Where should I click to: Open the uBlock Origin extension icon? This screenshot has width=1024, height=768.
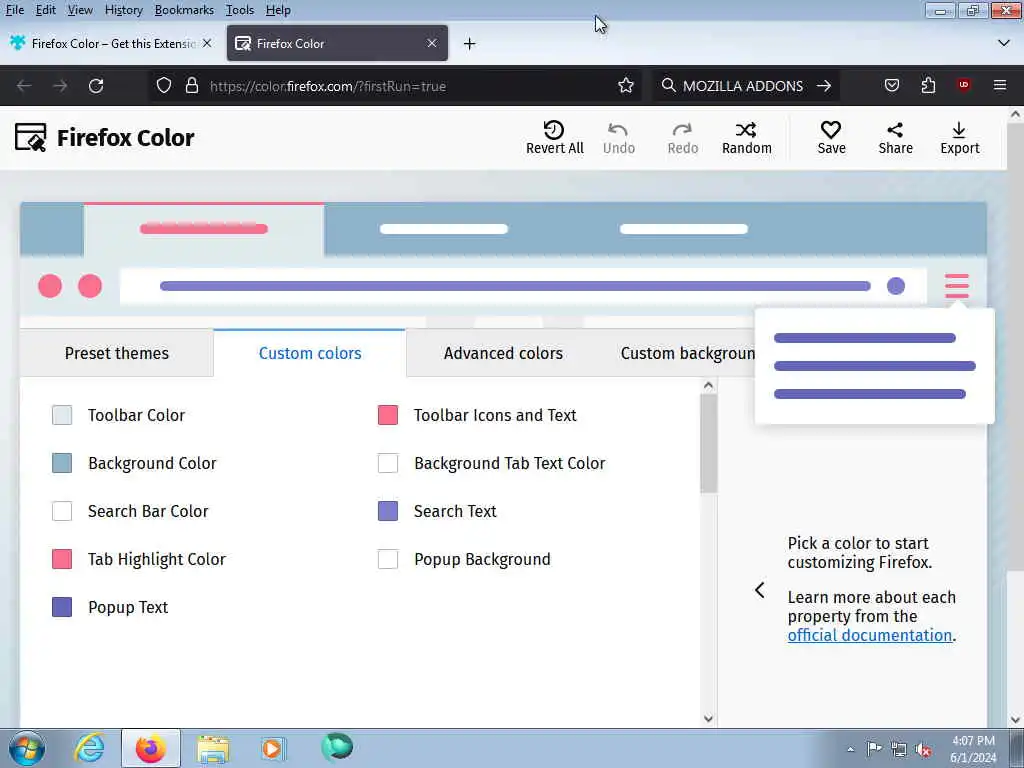(x=963, y=85)
